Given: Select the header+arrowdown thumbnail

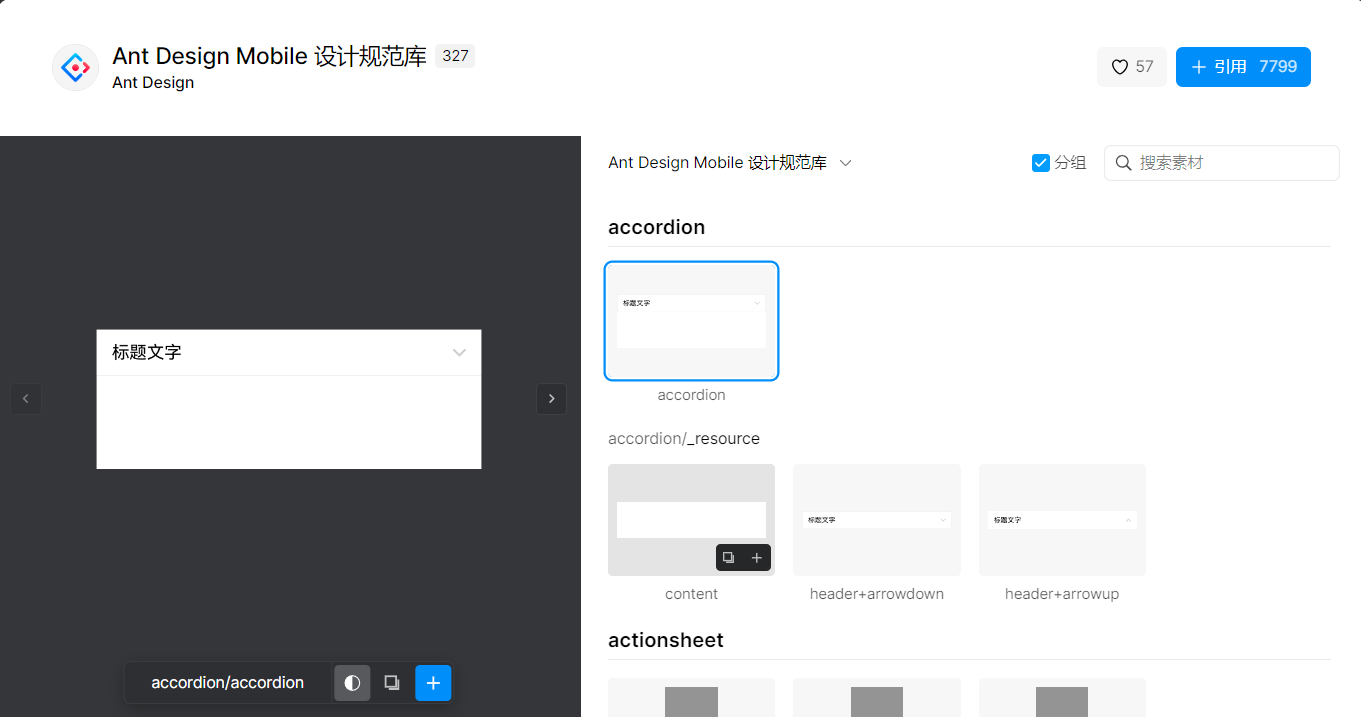Looking at the screenshot, I should [877, 520].
